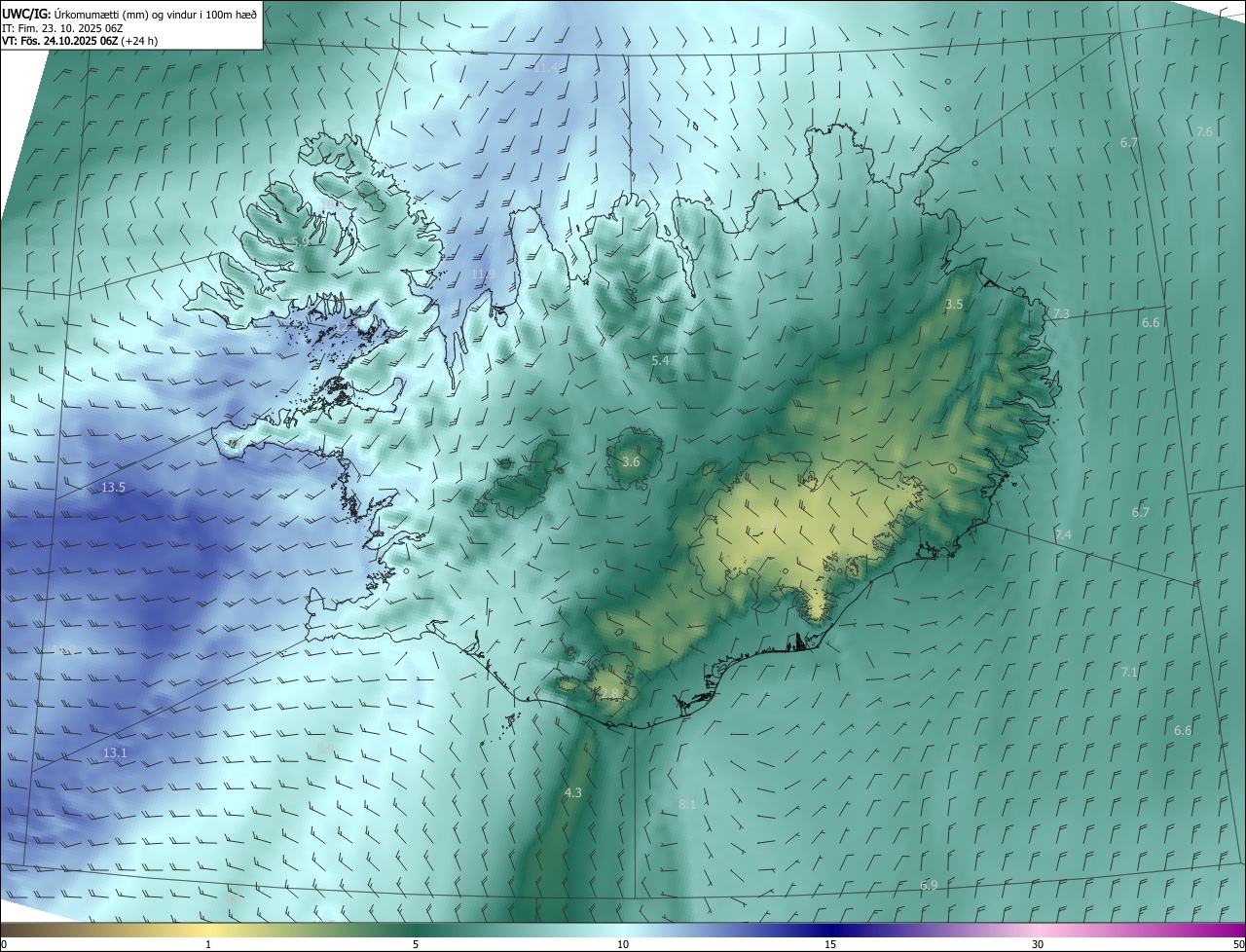1246x952 pixels.
Task: Click the 3.5 value label on the map
Action: (954, 305)
